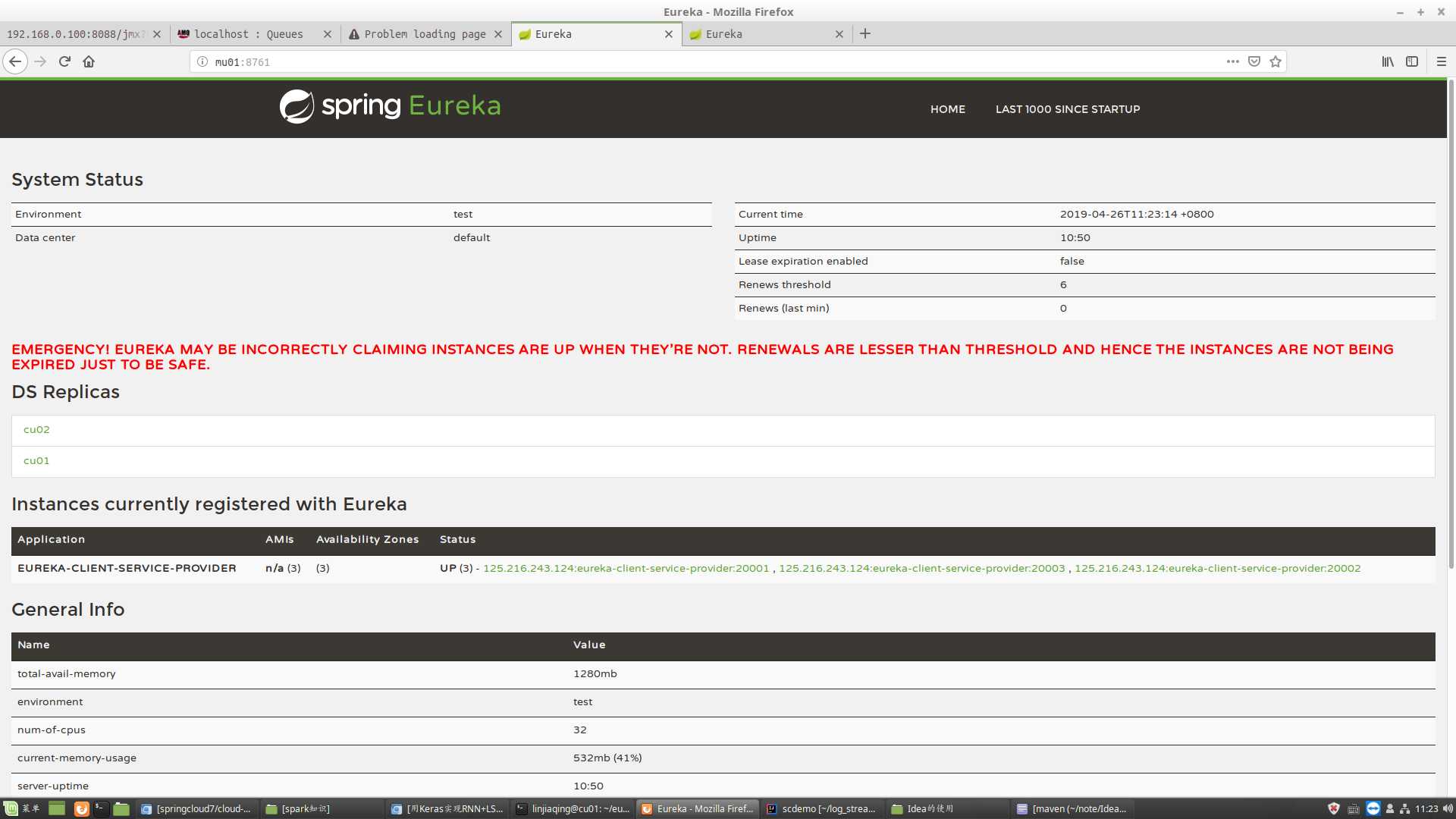Select the Availability Zones column header
1456x819 pixels.
point(367,539)
